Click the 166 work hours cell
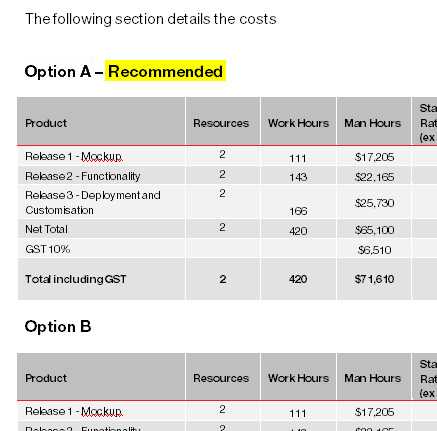This screenshot has height=431, width=437. pos(298,211)
